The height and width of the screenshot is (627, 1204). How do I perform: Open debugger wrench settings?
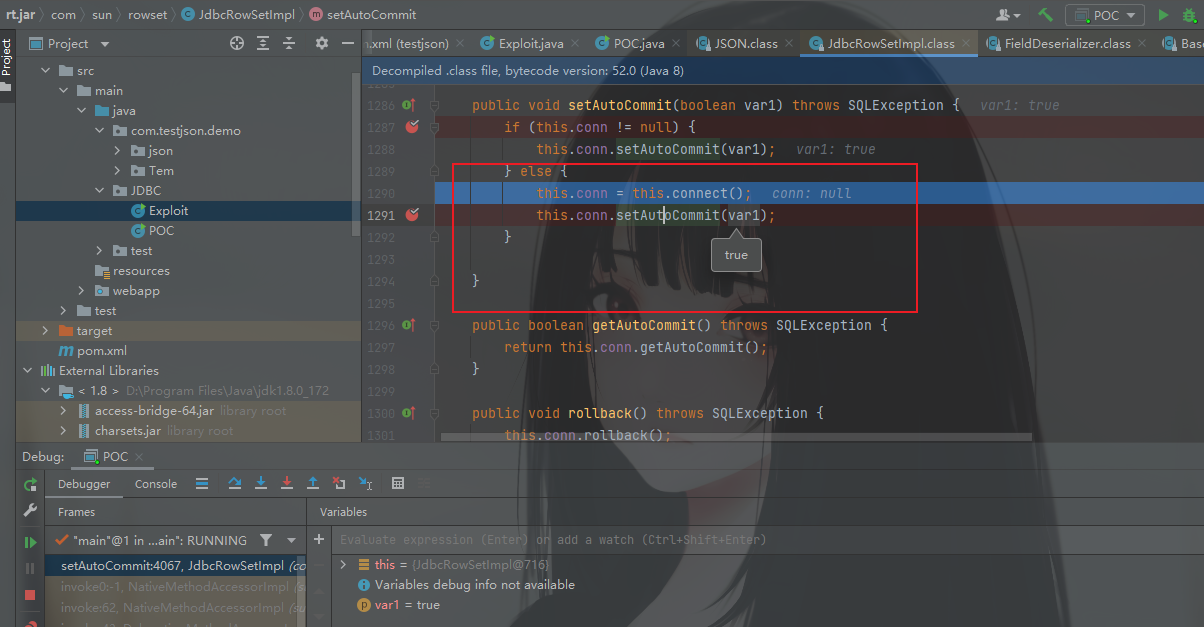30,511
